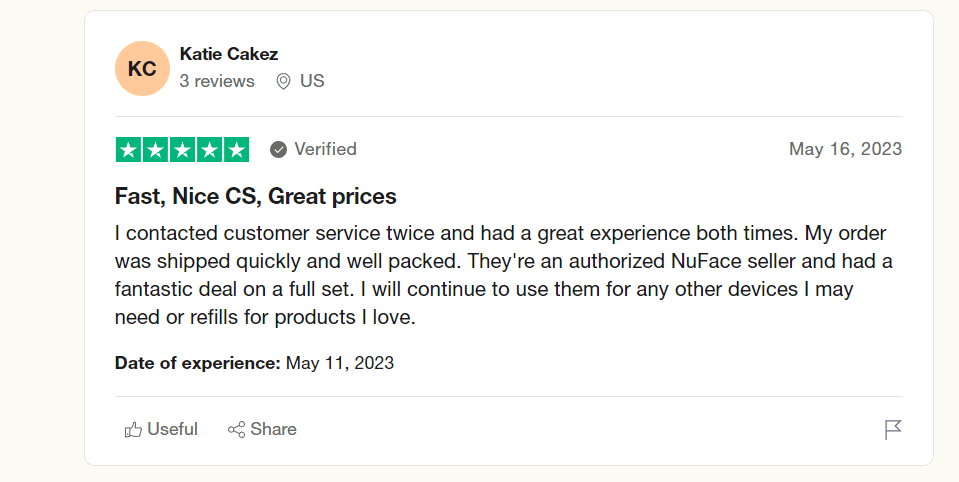Click the Verified label text

(x=325, y=149)
